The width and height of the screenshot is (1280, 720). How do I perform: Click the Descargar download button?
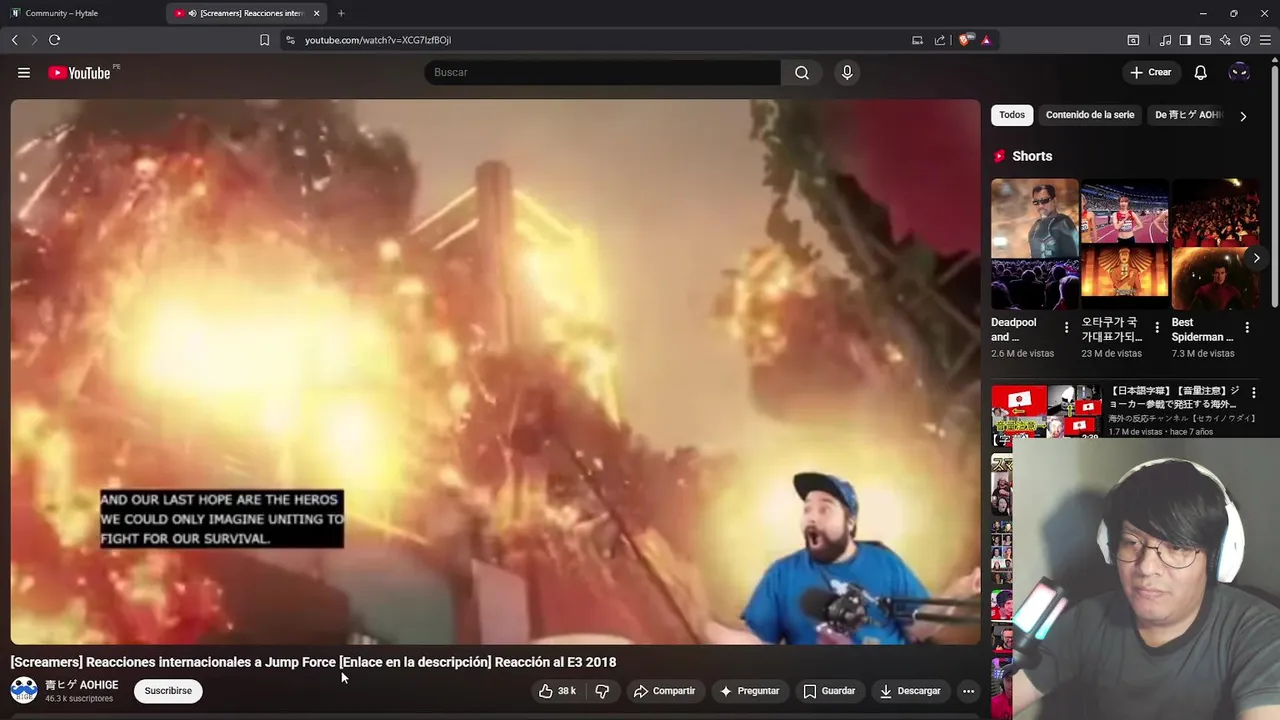910,691
